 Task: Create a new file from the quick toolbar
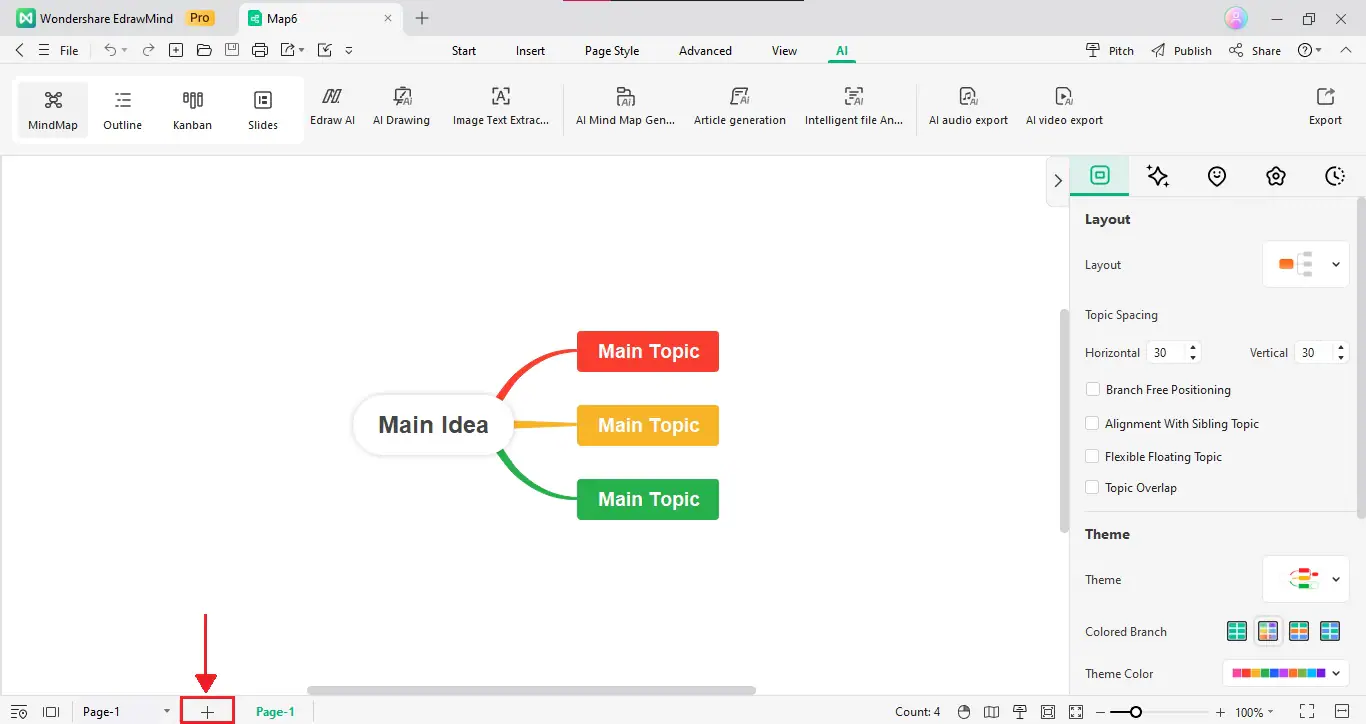coord(176,50)
